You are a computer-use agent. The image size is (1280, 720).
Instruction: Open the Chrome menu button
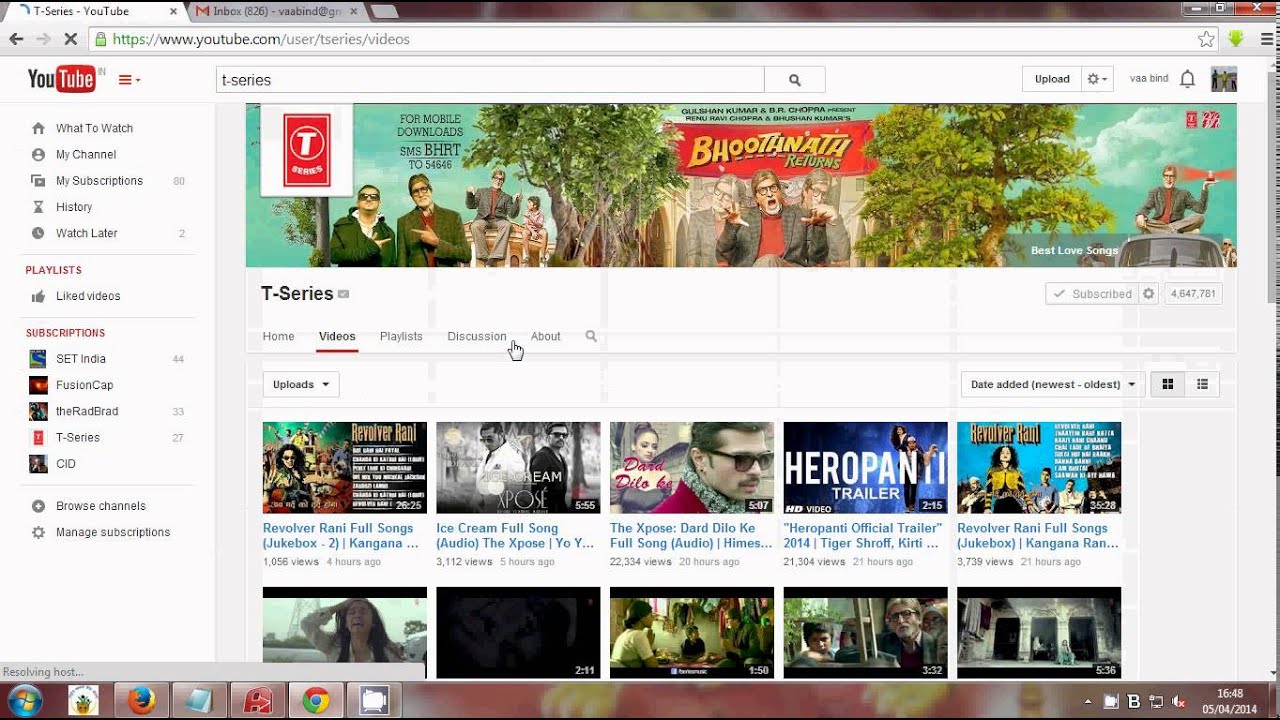click(x=1265, y=39)
